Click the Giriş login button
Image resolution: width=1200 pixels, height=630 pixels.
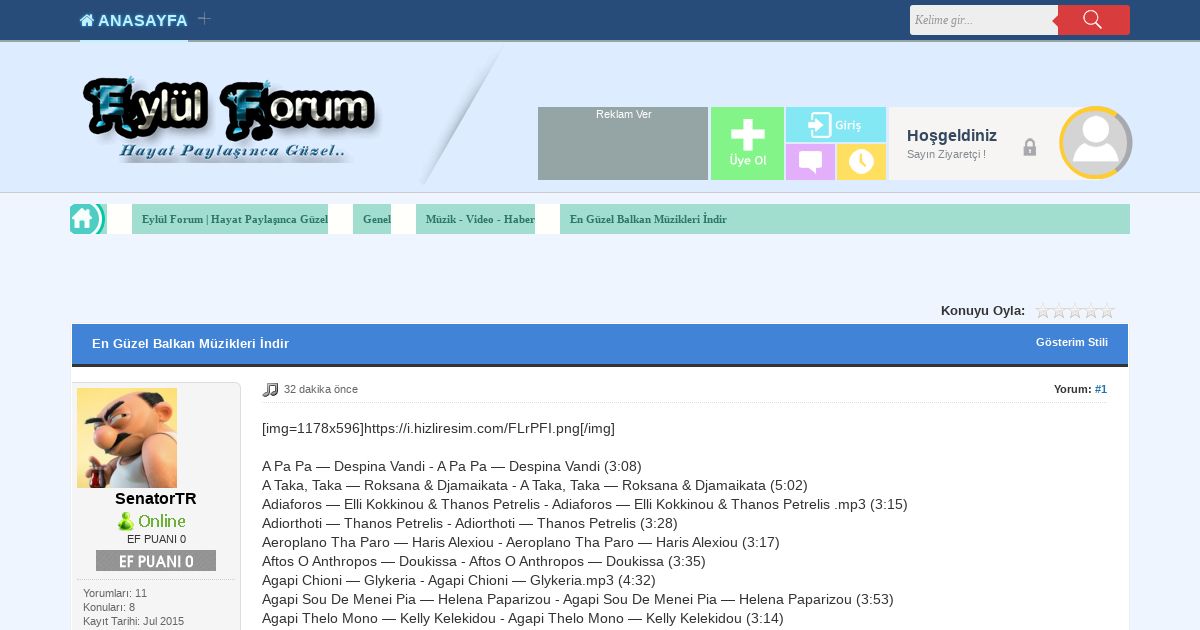[836, 125]
